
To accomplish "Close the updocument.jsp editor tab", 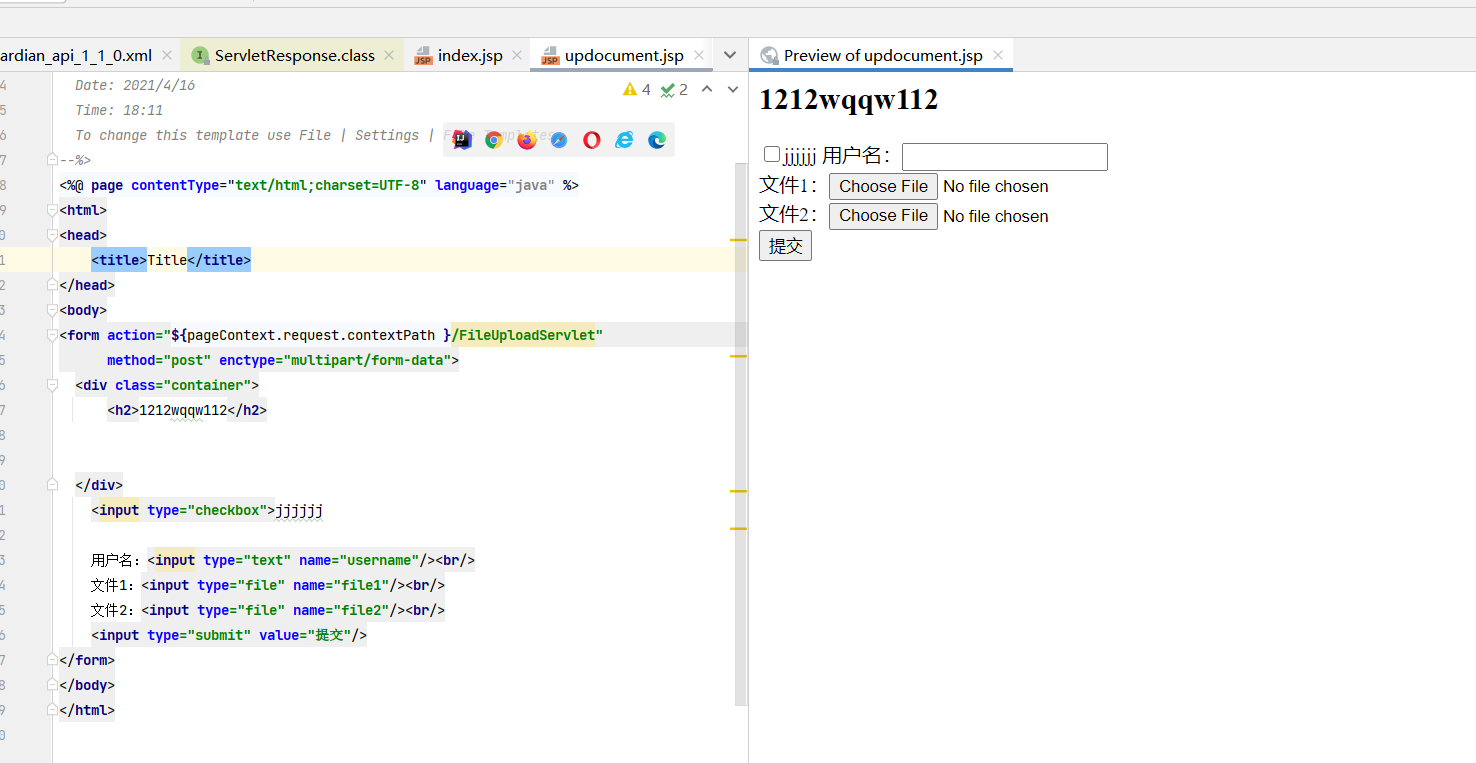I will click(698, 56).
